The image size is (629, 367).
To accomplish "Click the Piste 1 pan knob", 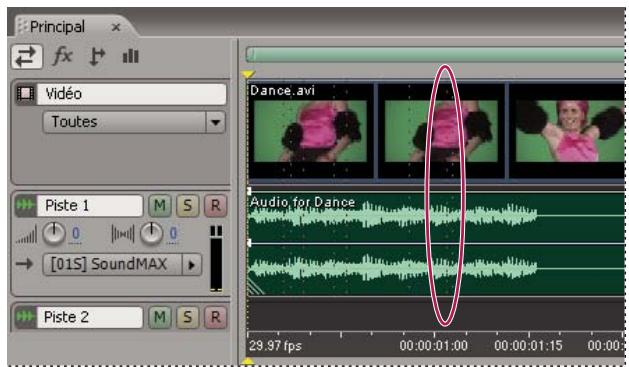I will tap(151, 233).
